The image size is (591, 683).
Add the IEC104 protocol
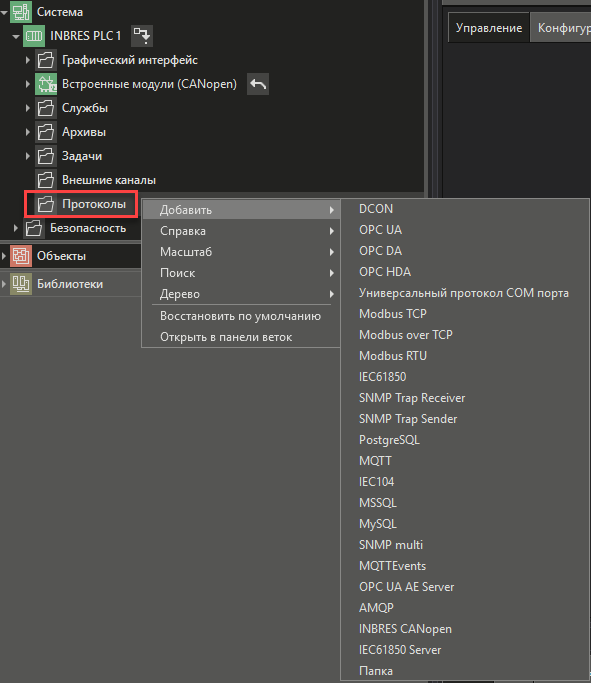tap(465, 482)
